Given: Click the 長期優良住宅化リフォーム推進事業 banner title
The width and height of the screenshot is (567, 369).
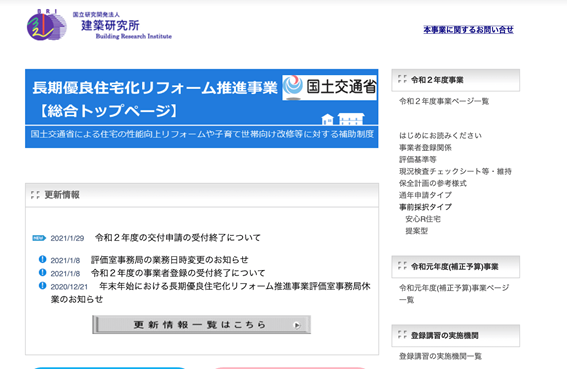Looking at the screenshot, I should tap(155, 88).
